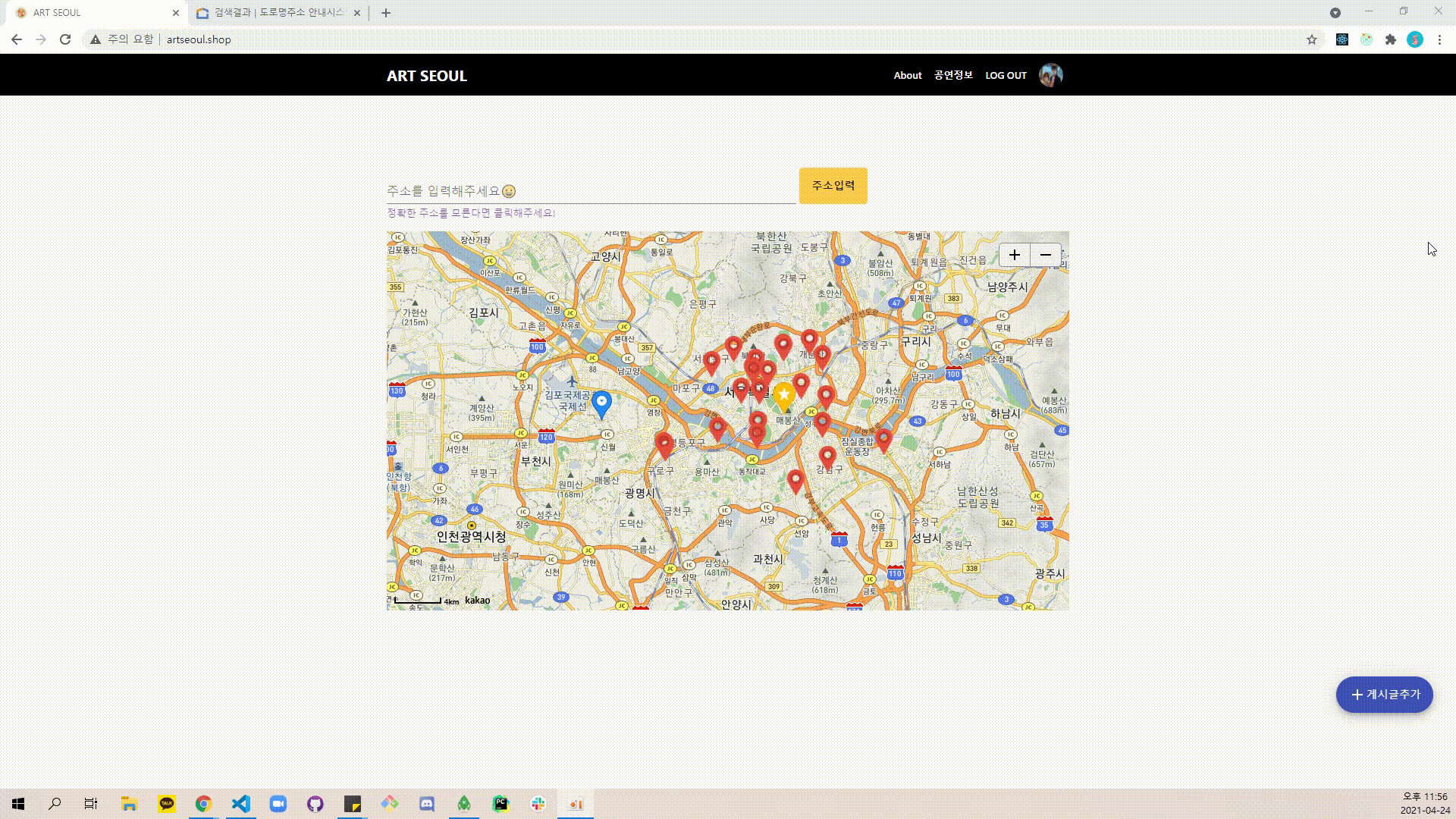
Task: Open the tab search dropdown arrow
Action: [1335, 13]
